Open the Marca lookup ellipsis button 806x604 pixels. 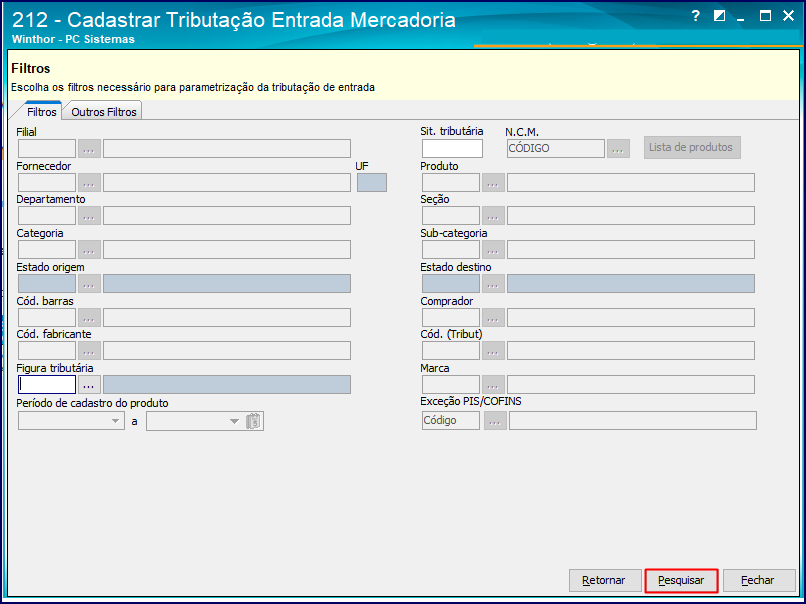click(493, 385)
